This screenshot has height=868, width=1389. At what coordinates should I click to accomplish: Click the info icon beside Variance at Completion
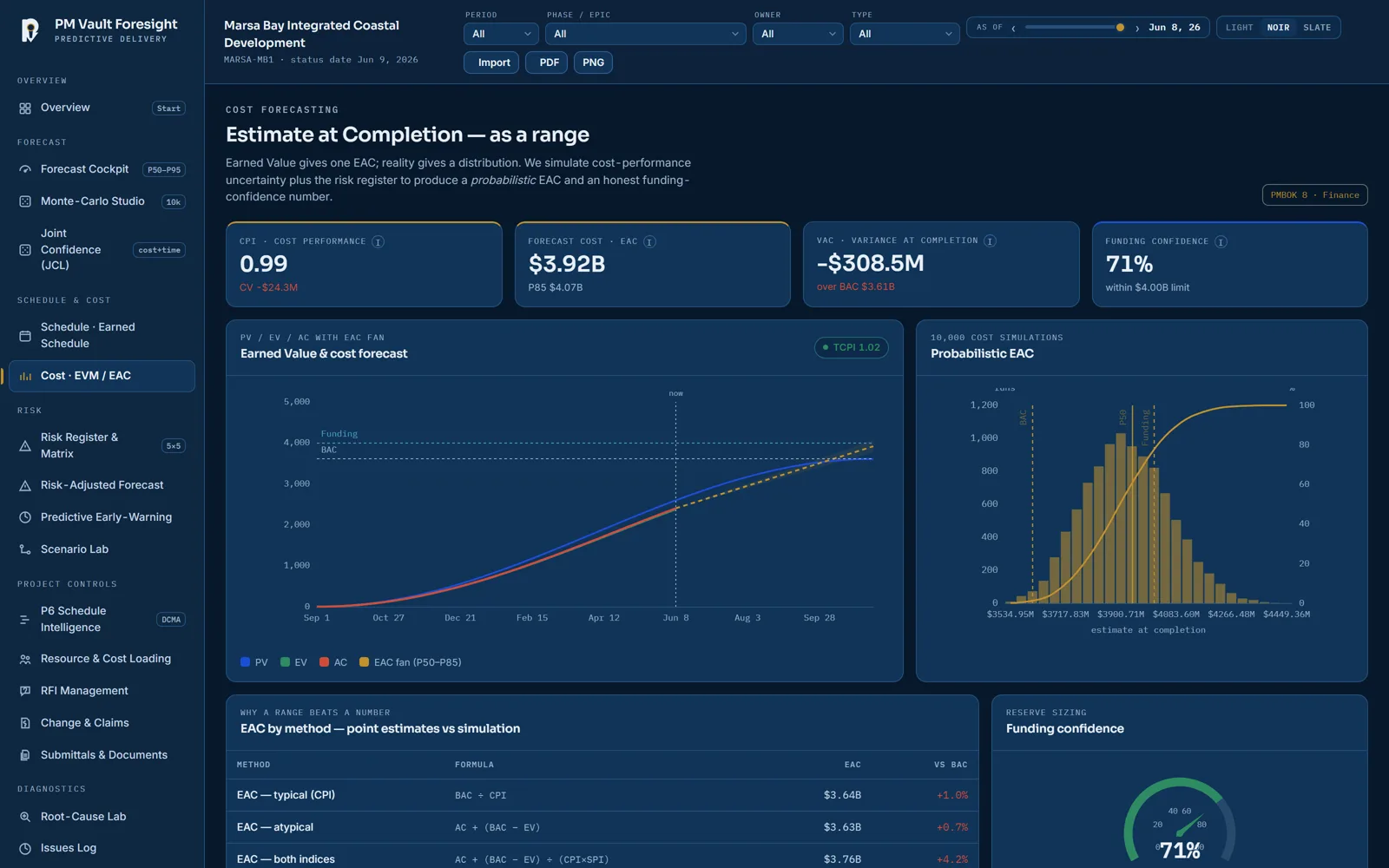[990, 240]
